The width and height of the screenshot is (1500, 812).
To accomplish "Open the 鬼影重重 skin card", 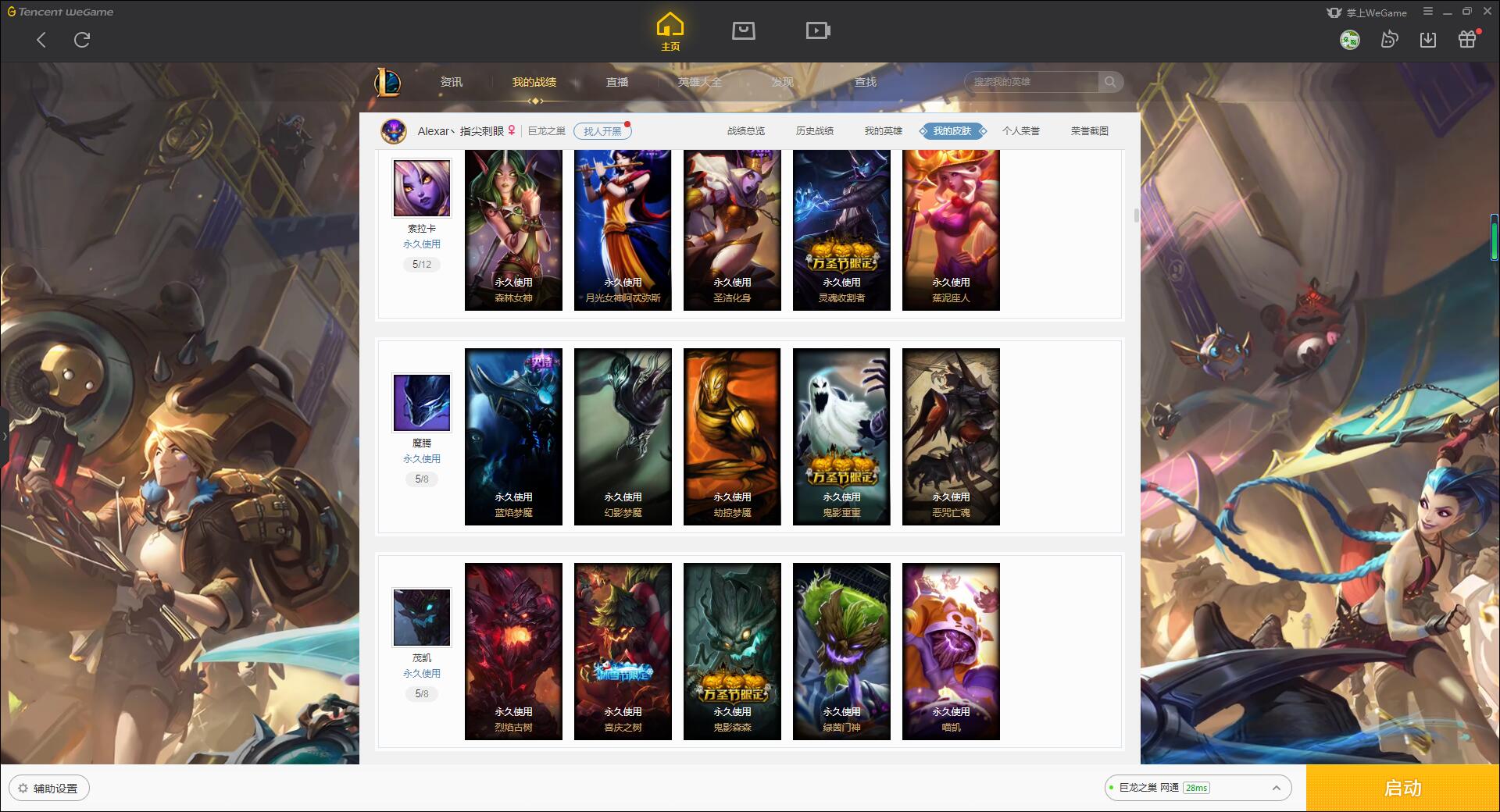I will (x=841, y=436).
